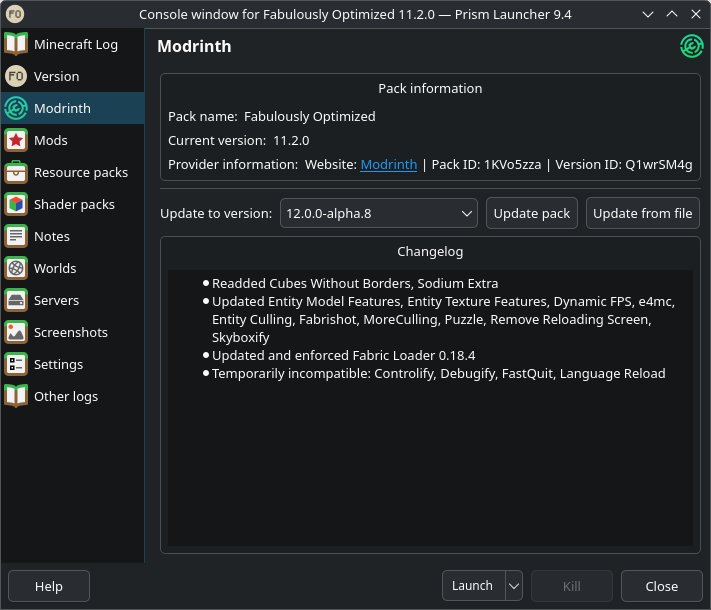Click the Resource packs briefcase icon

(x=16, y=172)
